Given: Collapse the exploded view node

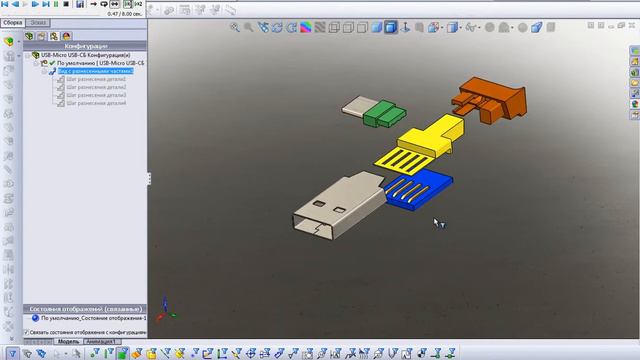Looking at the screenshot, I should click(x=44, y=71).
